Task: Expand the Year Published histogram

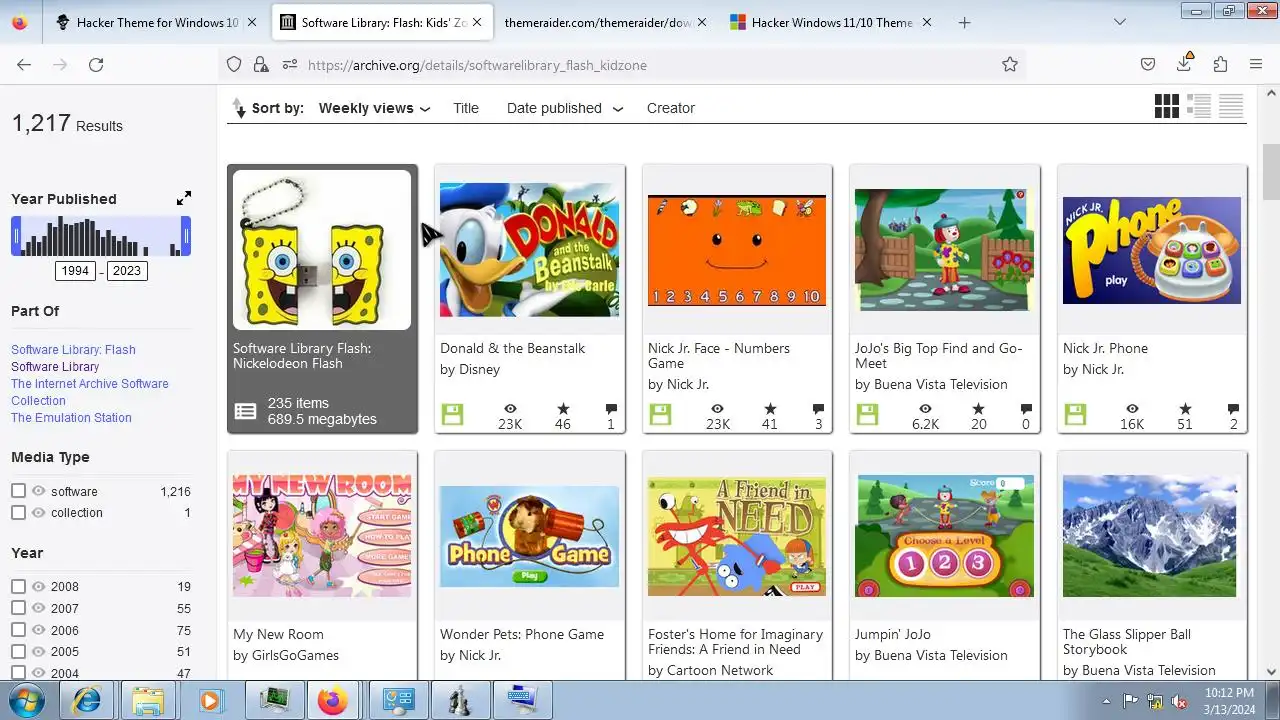Action: tap(184, 198)
